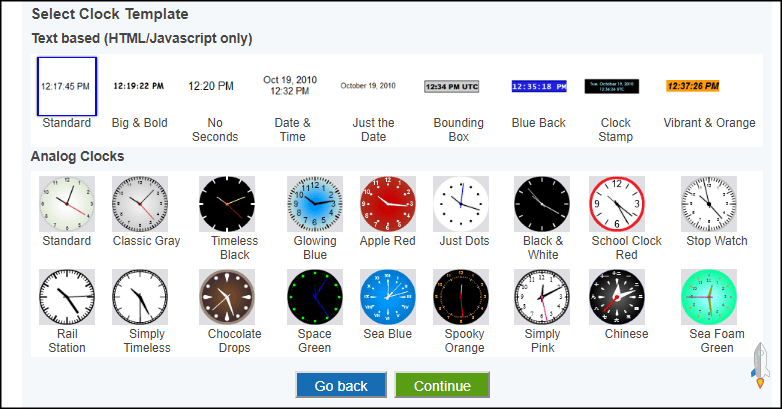Choose the Big & Bold text clock

click(x=139, y=87)
